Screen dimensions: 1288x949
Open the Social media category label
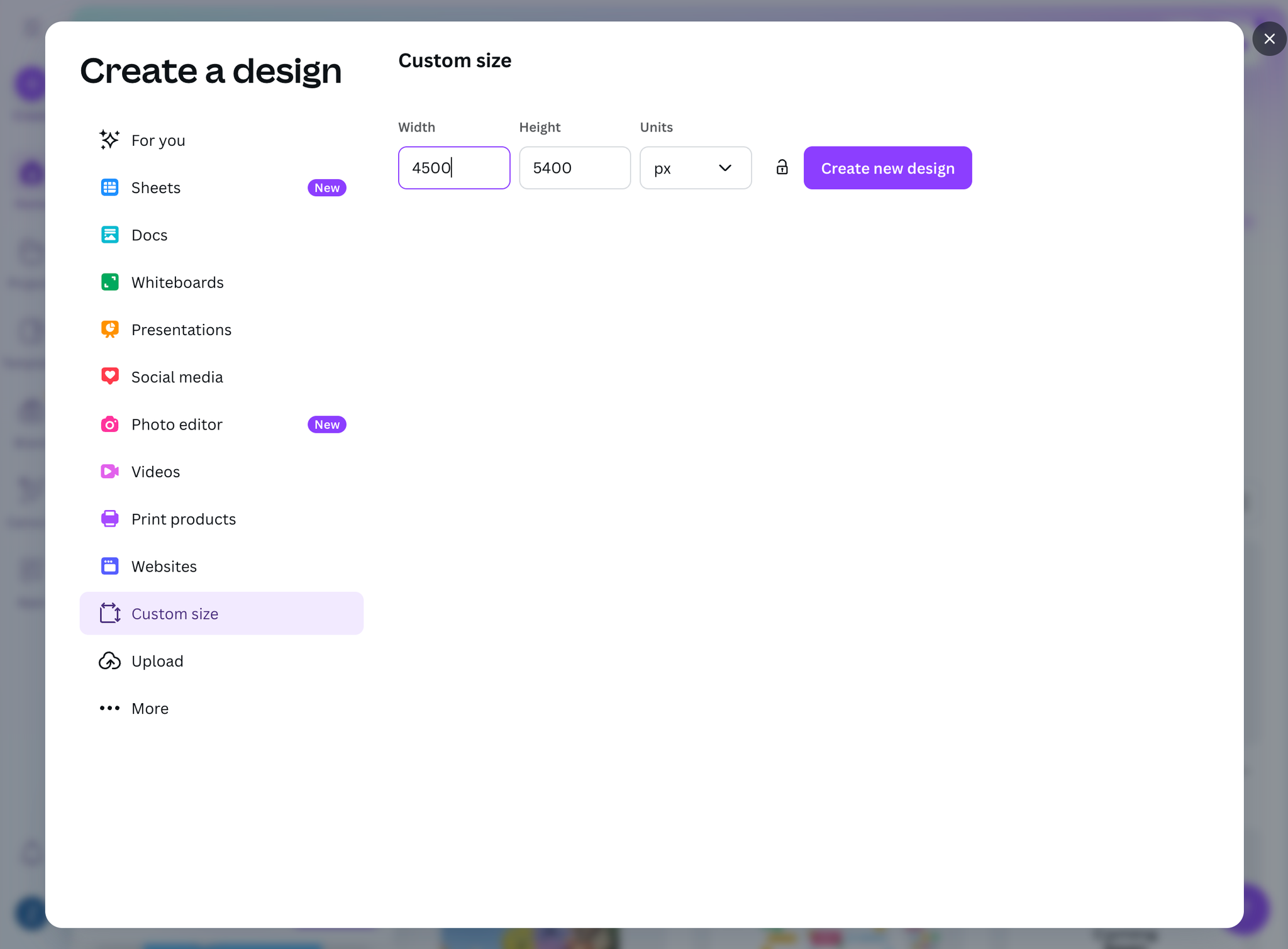coord(177,377)
